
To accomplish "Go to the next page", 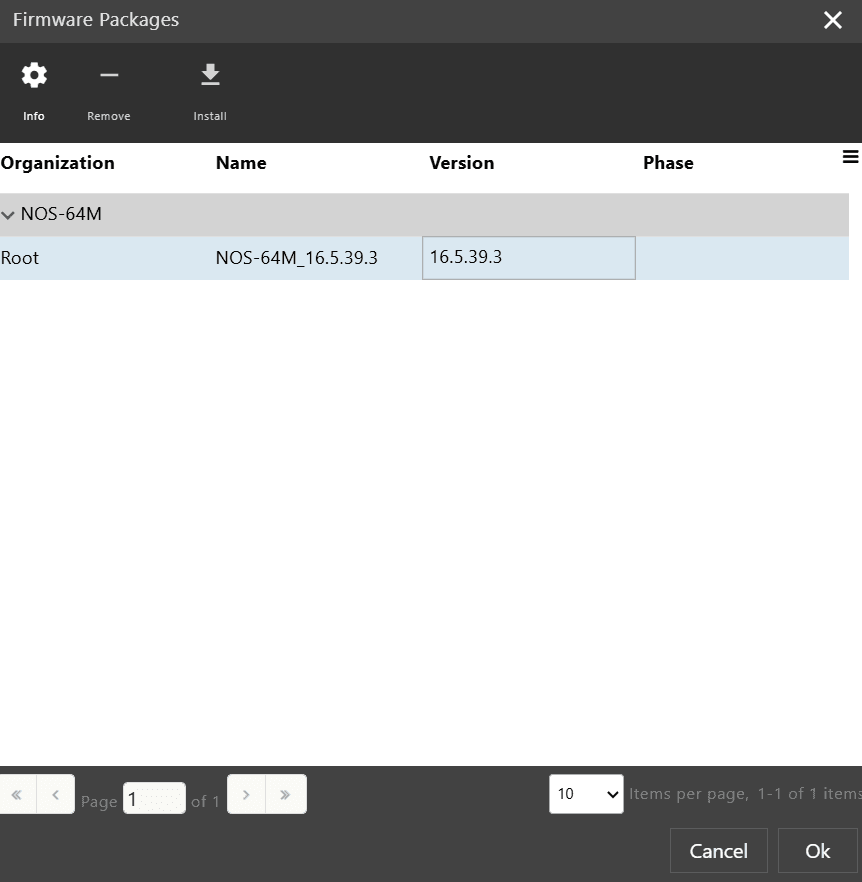I will (x=246, y=795).
